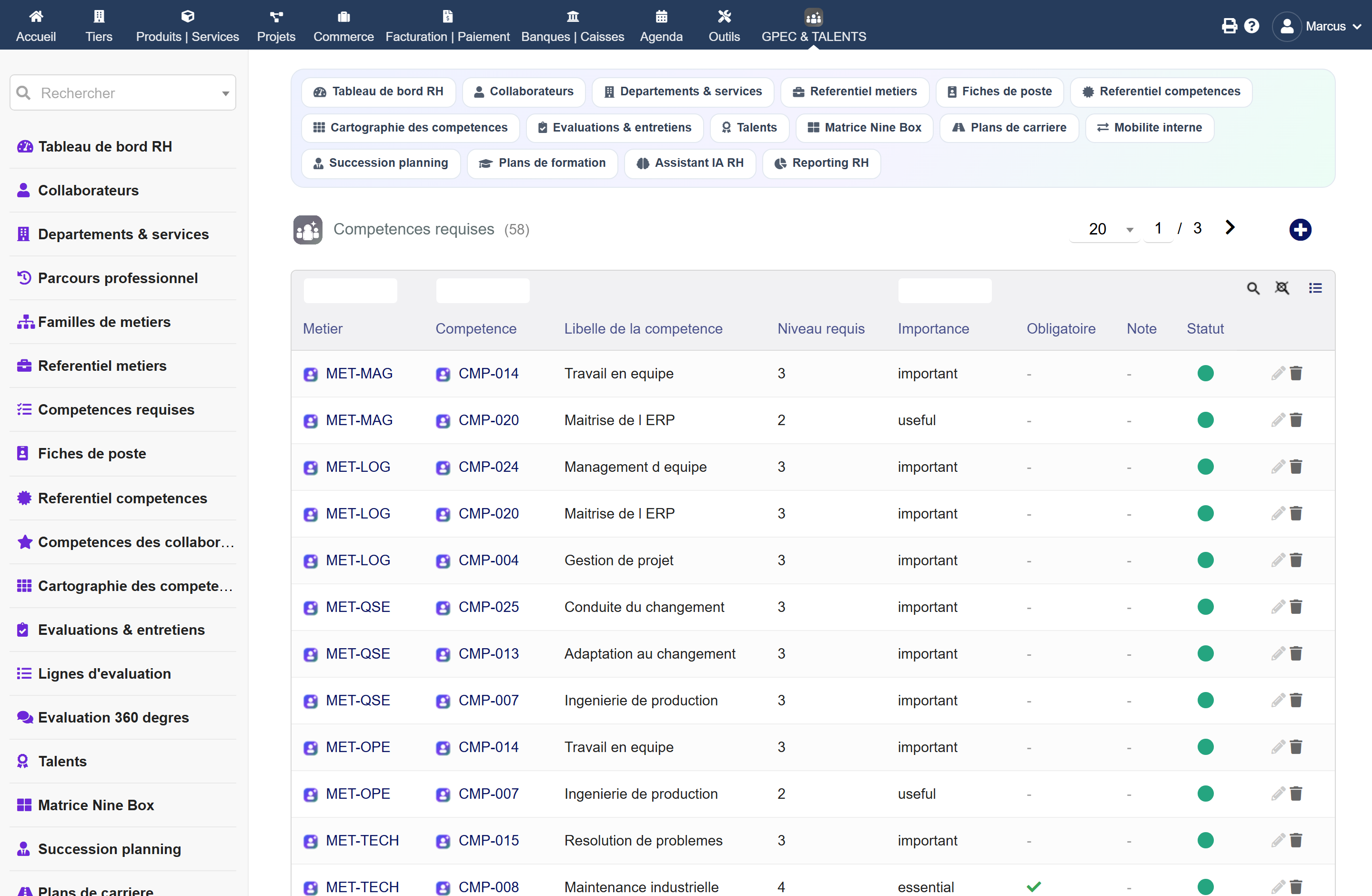Edit the MET-LOG CMP-024 row
Viewport: 1372px width, 896px height.
(1278, 467)
